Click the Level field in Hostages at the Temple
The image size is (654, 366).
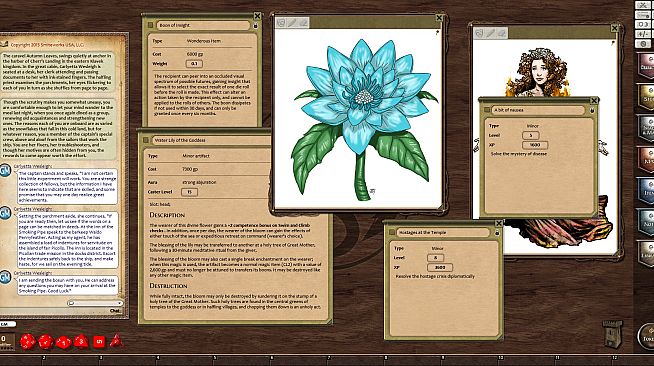point(435,258)
